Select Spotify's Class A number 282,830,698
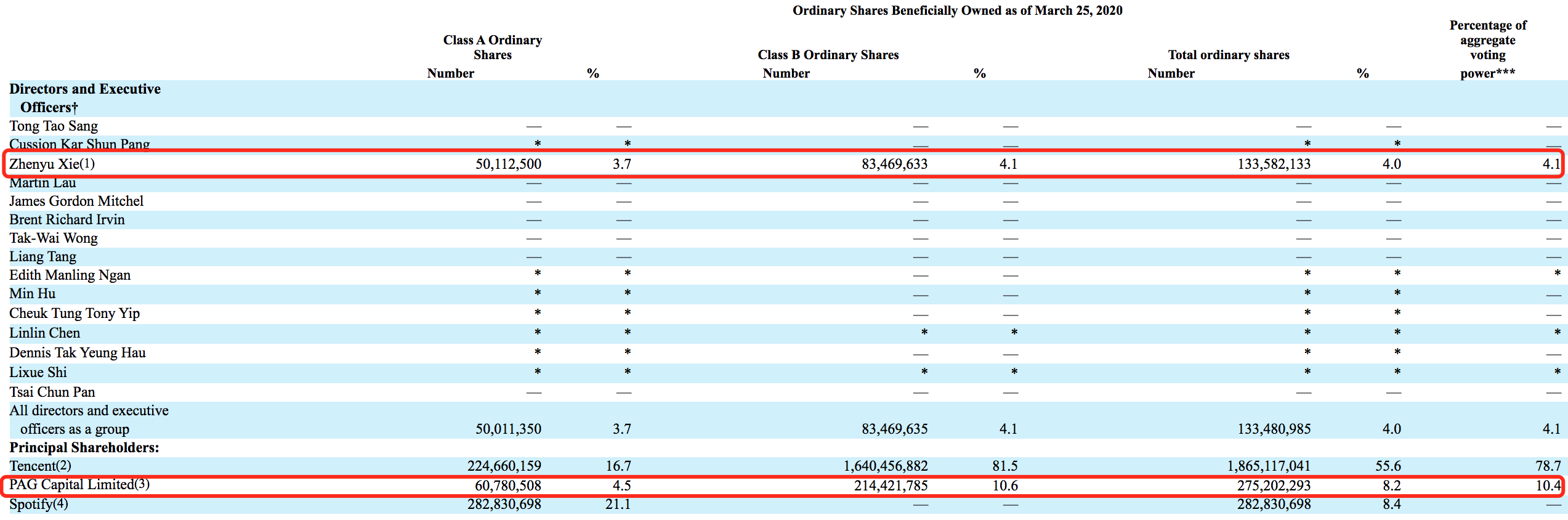Image resolution: width=1568 pixels, height=520 pixels. [x=504, y=504]
